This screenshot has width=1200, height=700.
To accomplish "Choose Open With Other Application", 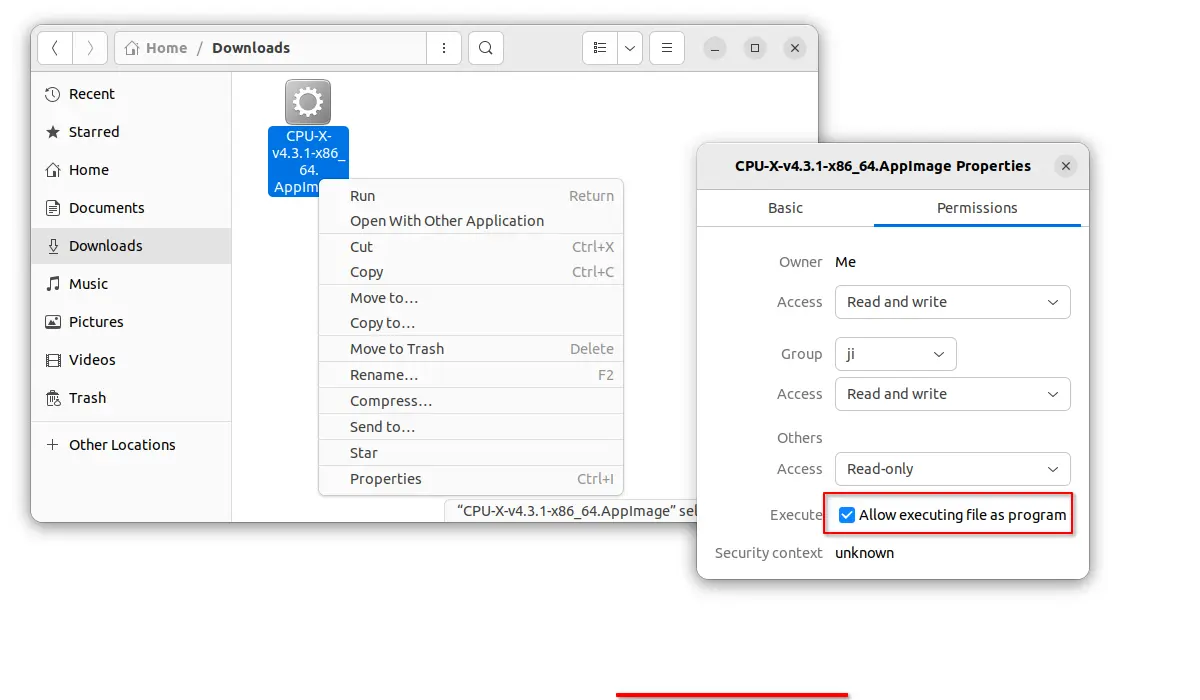I will coord(471,221).
